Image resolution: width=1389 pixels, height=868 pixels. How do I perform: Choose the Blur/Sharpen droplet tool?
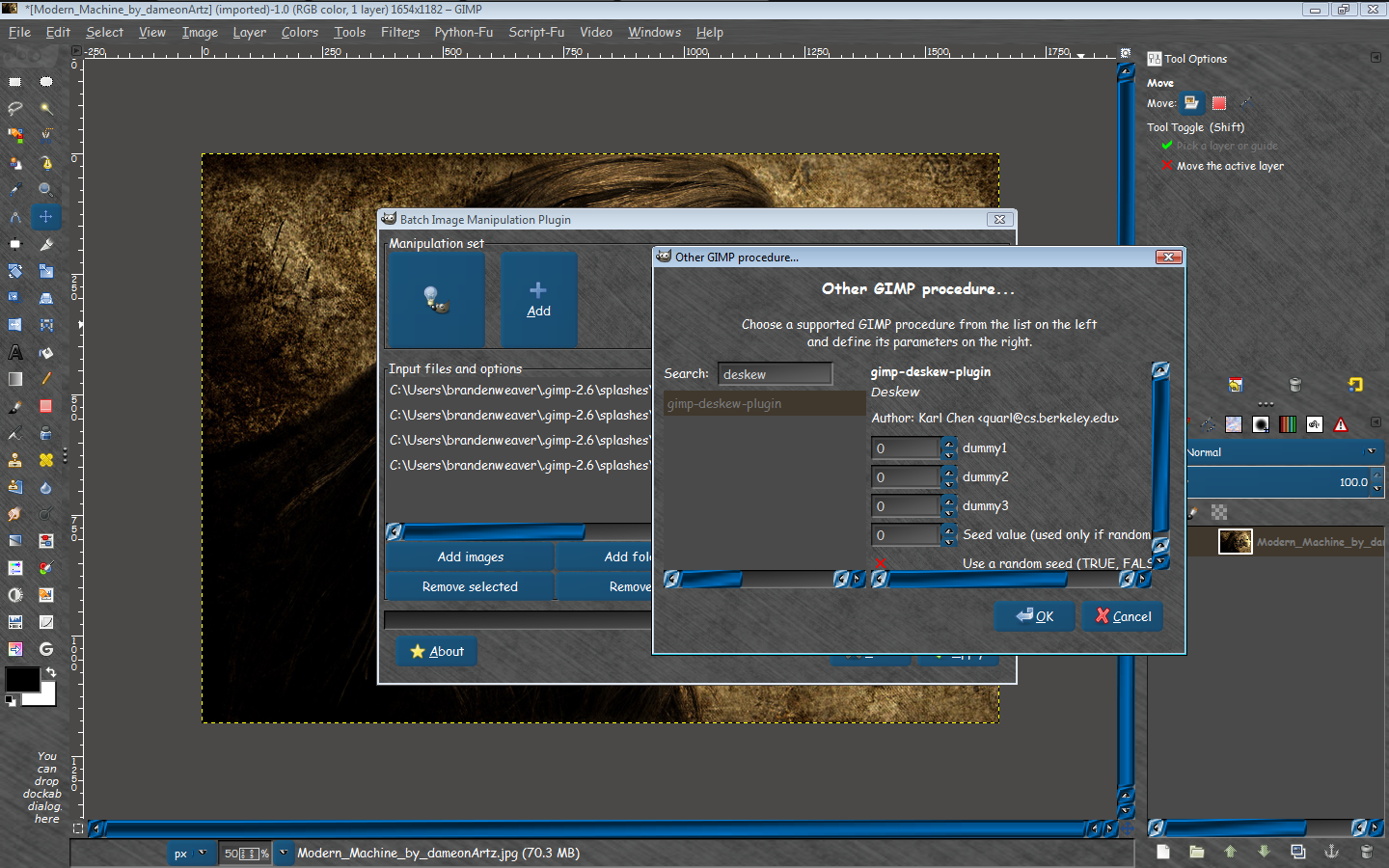pos(46,487)
